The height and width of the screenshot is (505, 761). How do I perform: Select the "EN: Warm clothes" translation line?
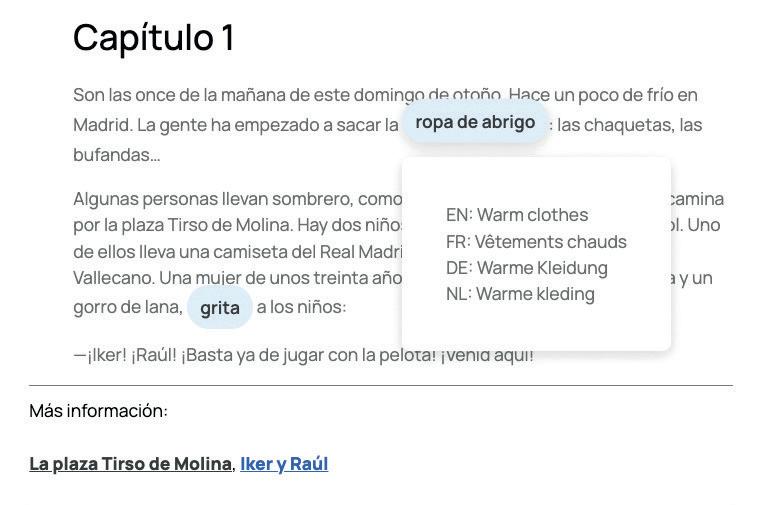(x=517, y=215)
